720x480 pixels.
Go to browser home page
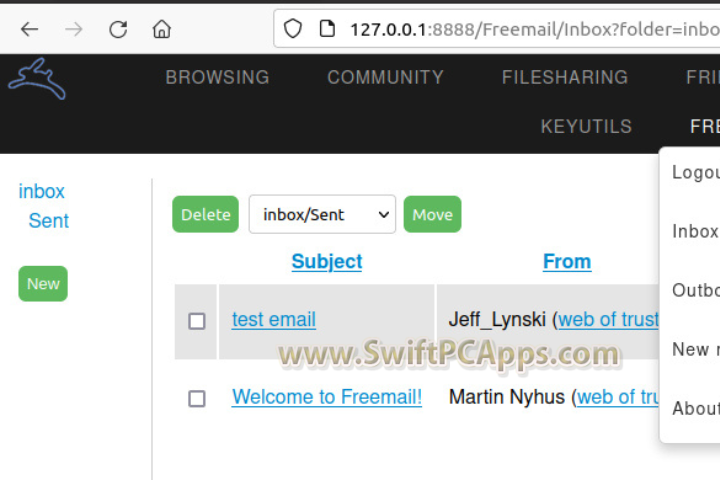coord(162,29)
